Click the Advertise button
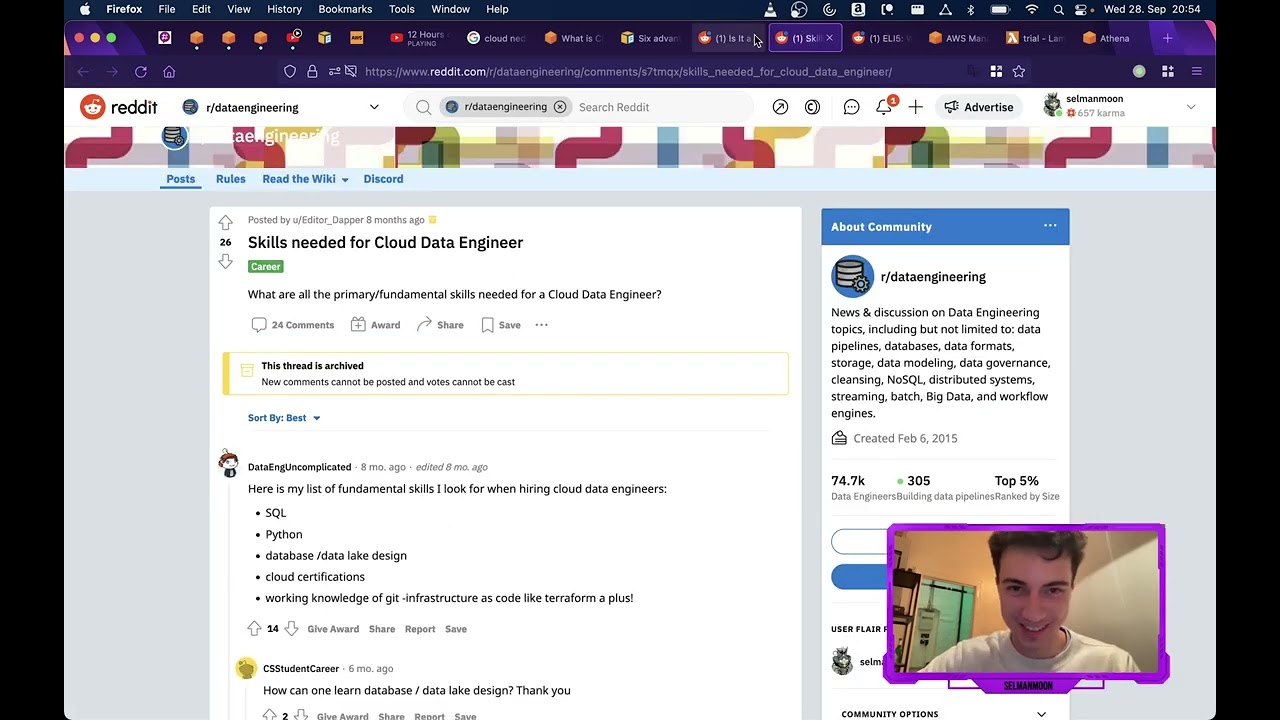 coord(979,107)
